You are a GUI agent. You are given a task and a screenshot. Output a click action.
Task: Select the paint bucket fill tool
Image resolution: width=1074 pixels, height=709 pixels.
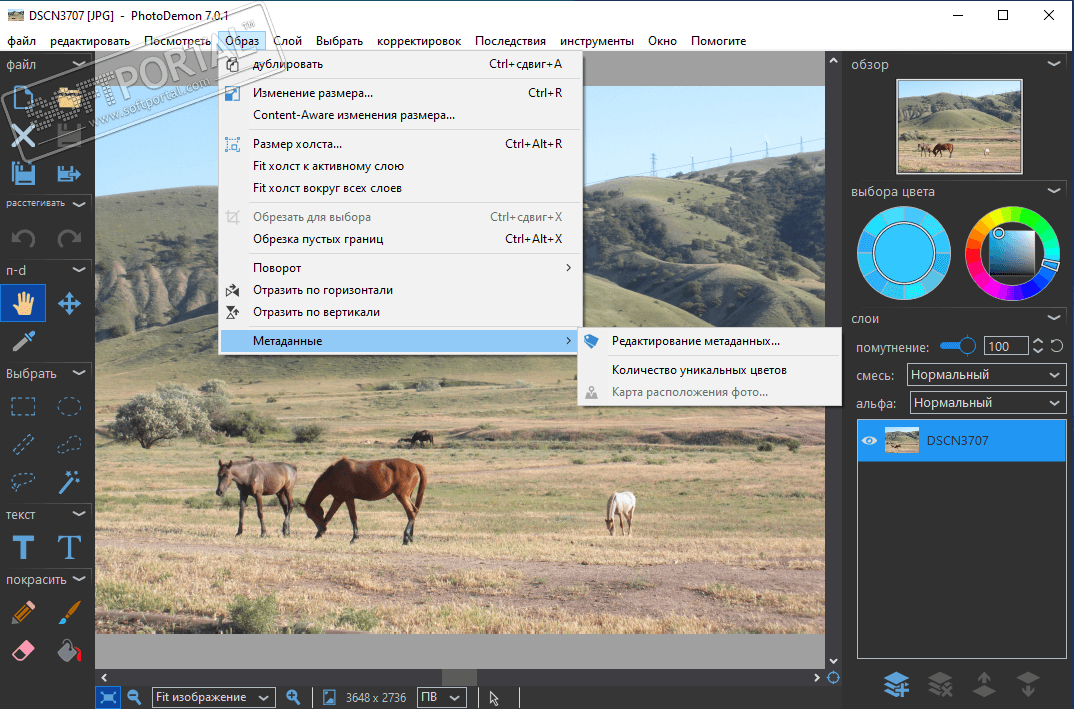(68, 650)
